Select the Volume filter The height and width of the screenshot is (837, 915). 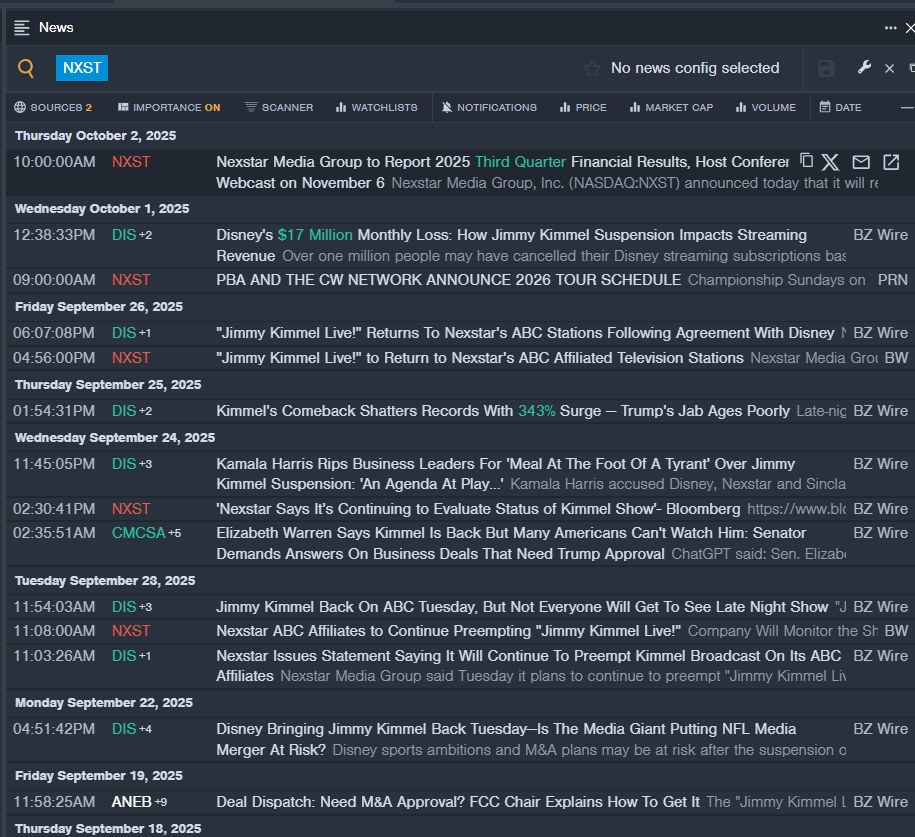[765, 107]
